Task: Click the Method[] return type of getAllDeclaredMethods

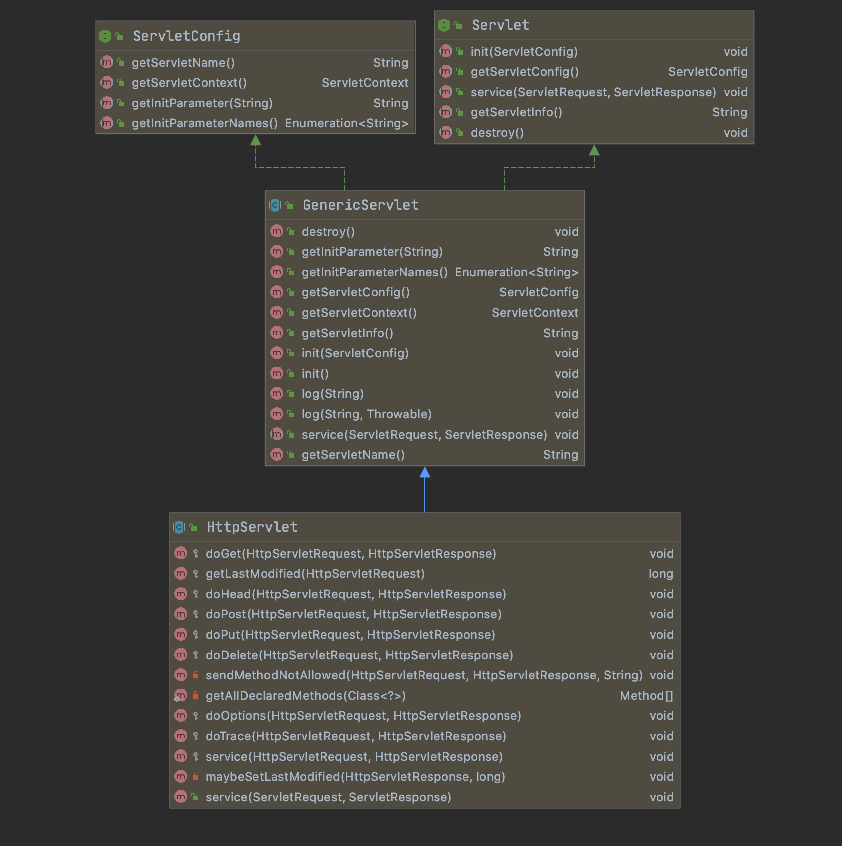Action: tap(646, 695)
